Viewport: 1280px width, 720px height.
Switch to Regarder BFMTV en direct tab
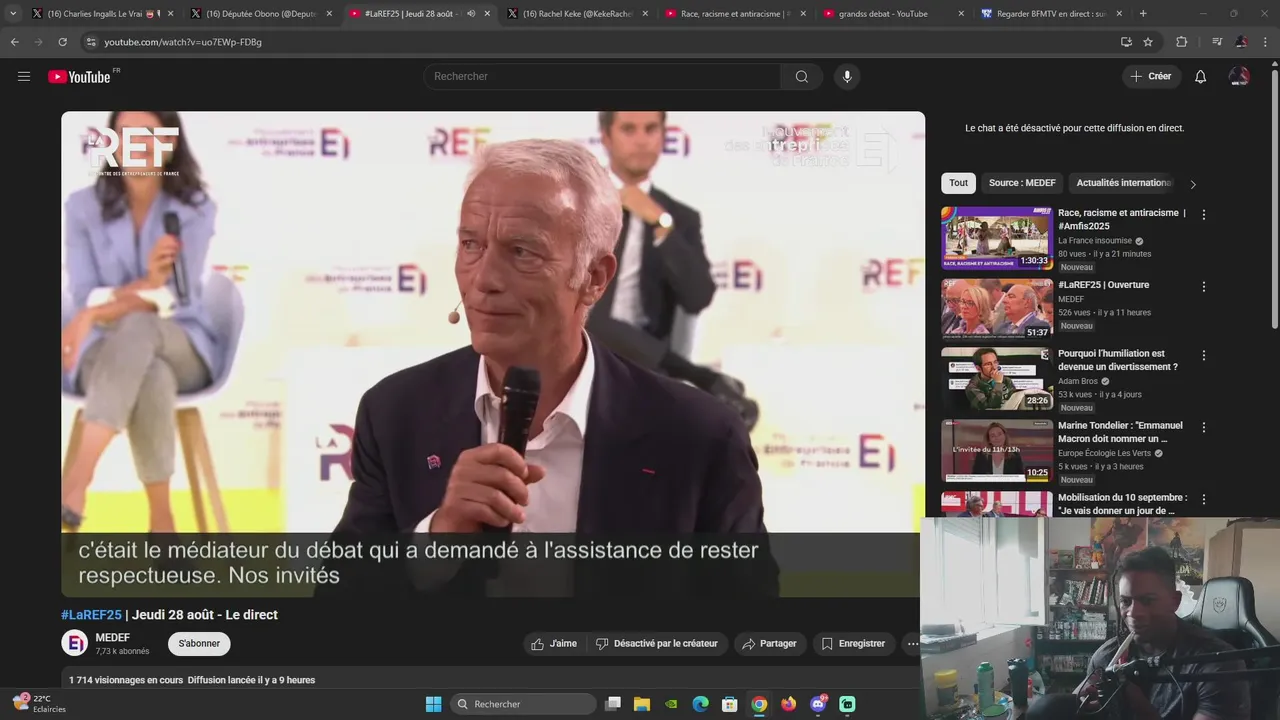pos(1052,14)
